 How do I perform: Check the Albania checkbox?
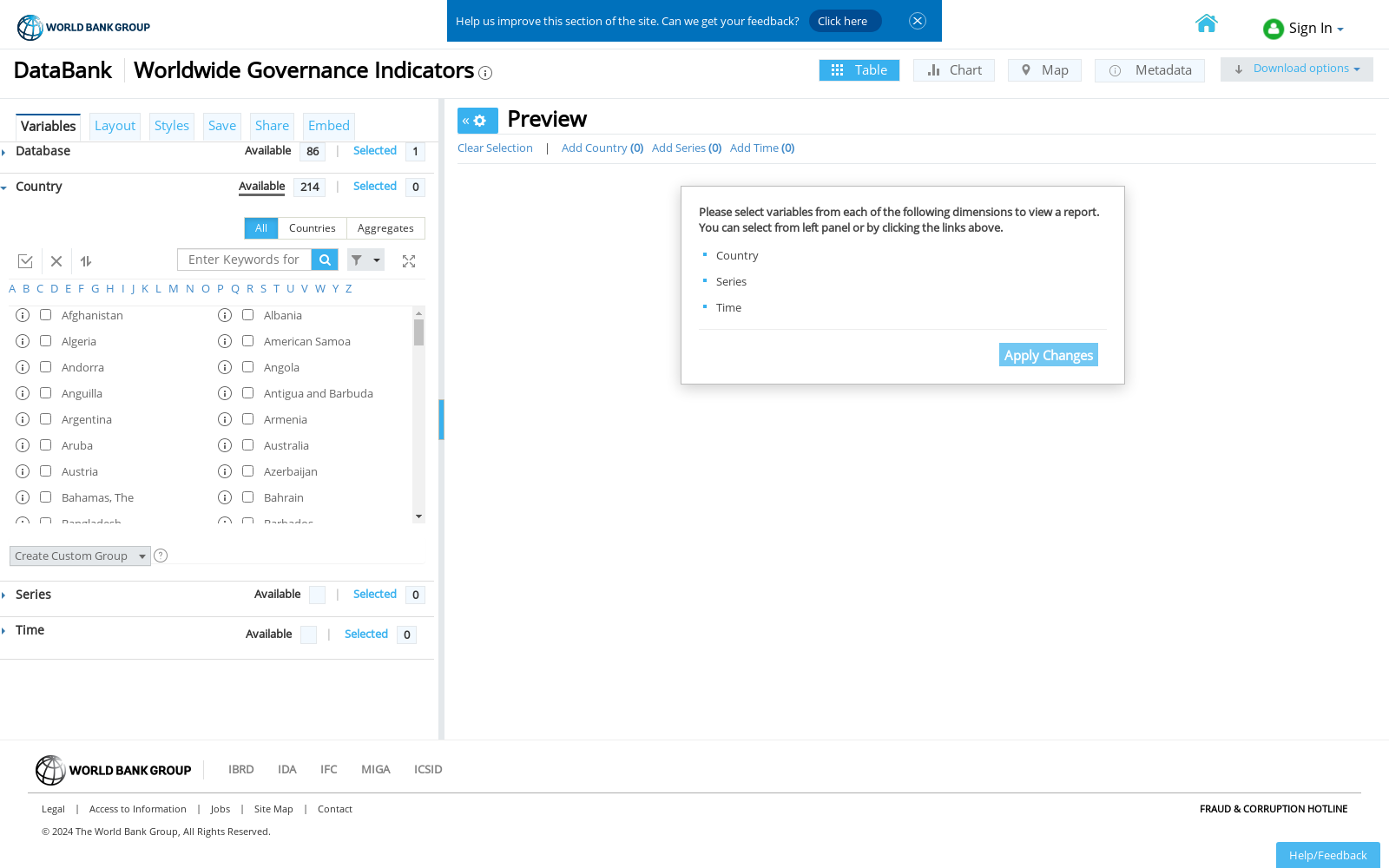click(247, 314)
